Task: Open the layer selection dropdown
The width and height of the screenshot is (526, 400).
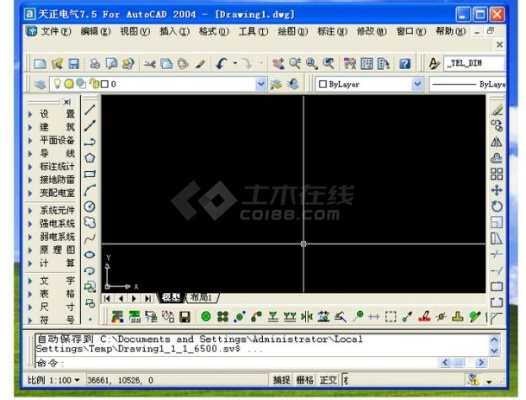Action: click(x=261, y=84)
